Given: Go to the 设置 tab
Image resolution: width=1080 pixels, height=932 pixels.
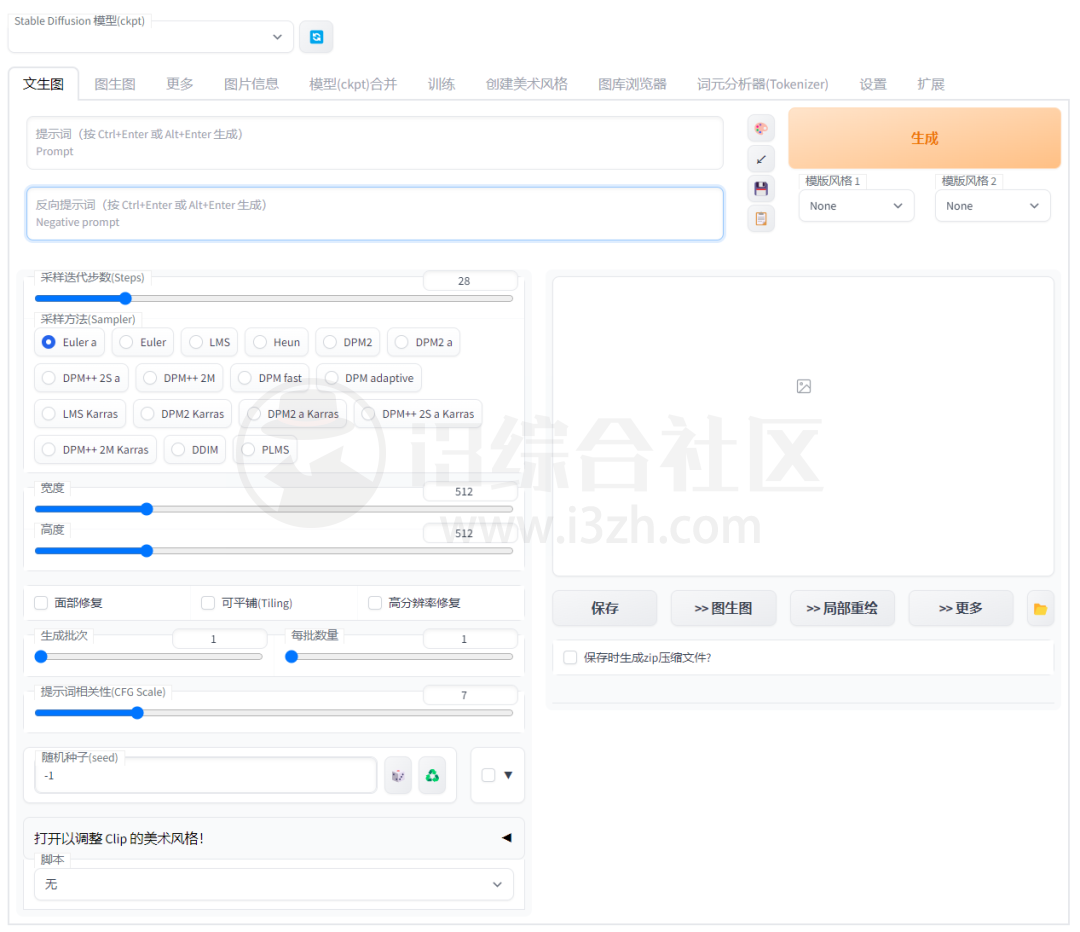Looking at the screenshot, I should click(873, 84).
